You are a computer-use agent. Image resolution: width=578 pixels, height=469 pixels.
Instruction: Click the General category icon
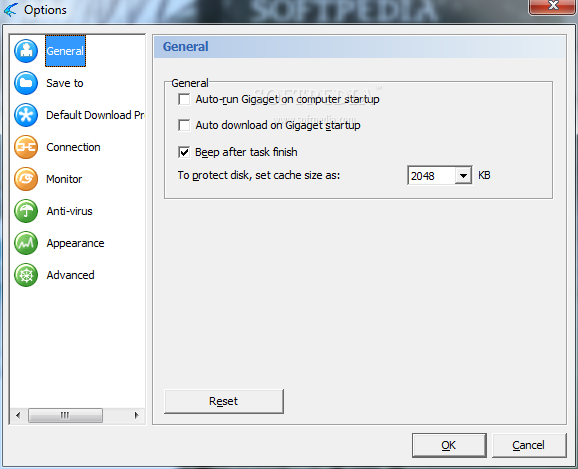26,51
